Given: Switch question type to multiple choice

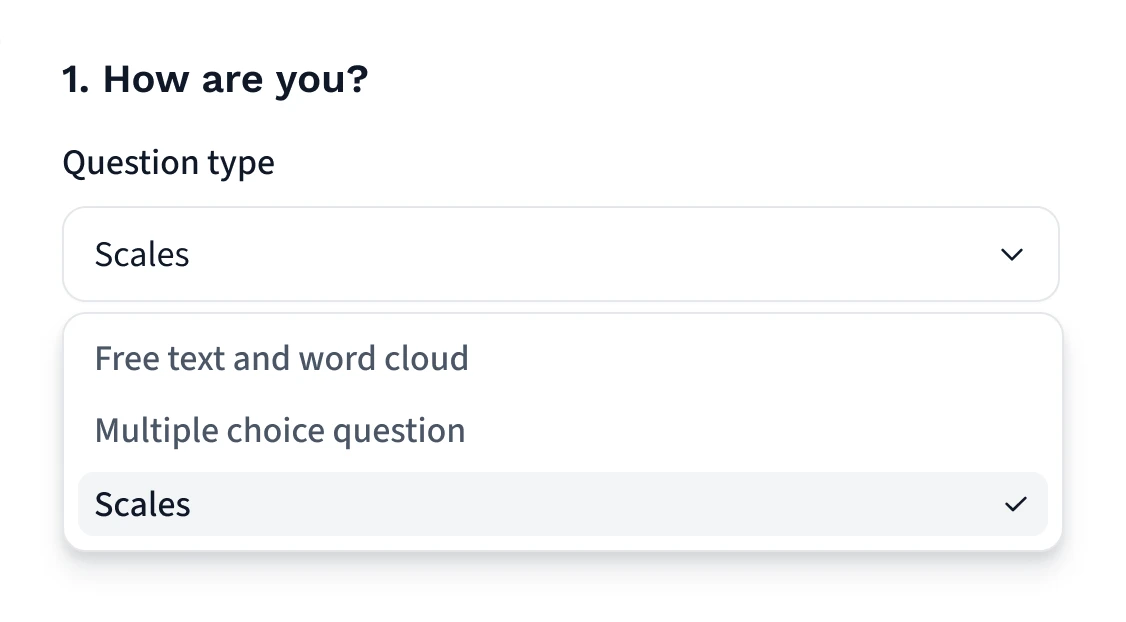Looking at the screenshot, I should (x=280, y=431).
